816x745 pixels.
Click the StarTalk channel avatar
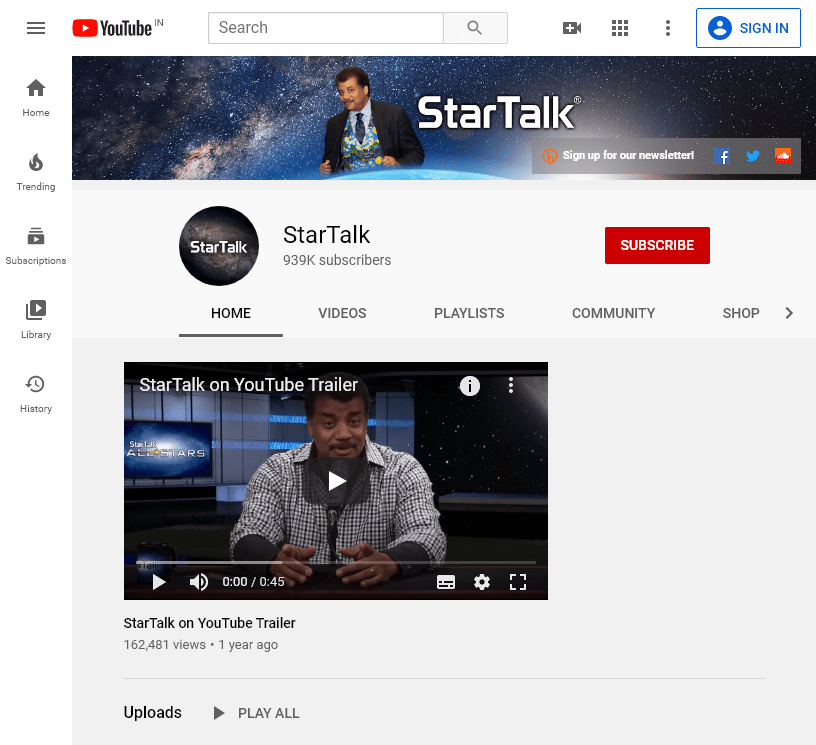pos(219,246)
